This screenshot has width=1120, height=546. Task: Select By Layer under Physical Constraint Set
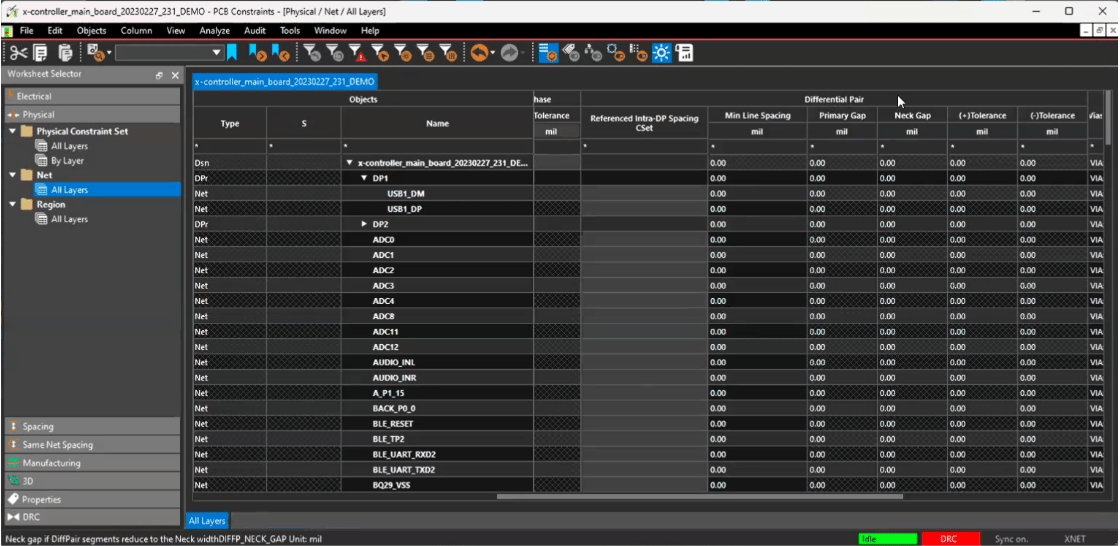click(x=67, y=161)
